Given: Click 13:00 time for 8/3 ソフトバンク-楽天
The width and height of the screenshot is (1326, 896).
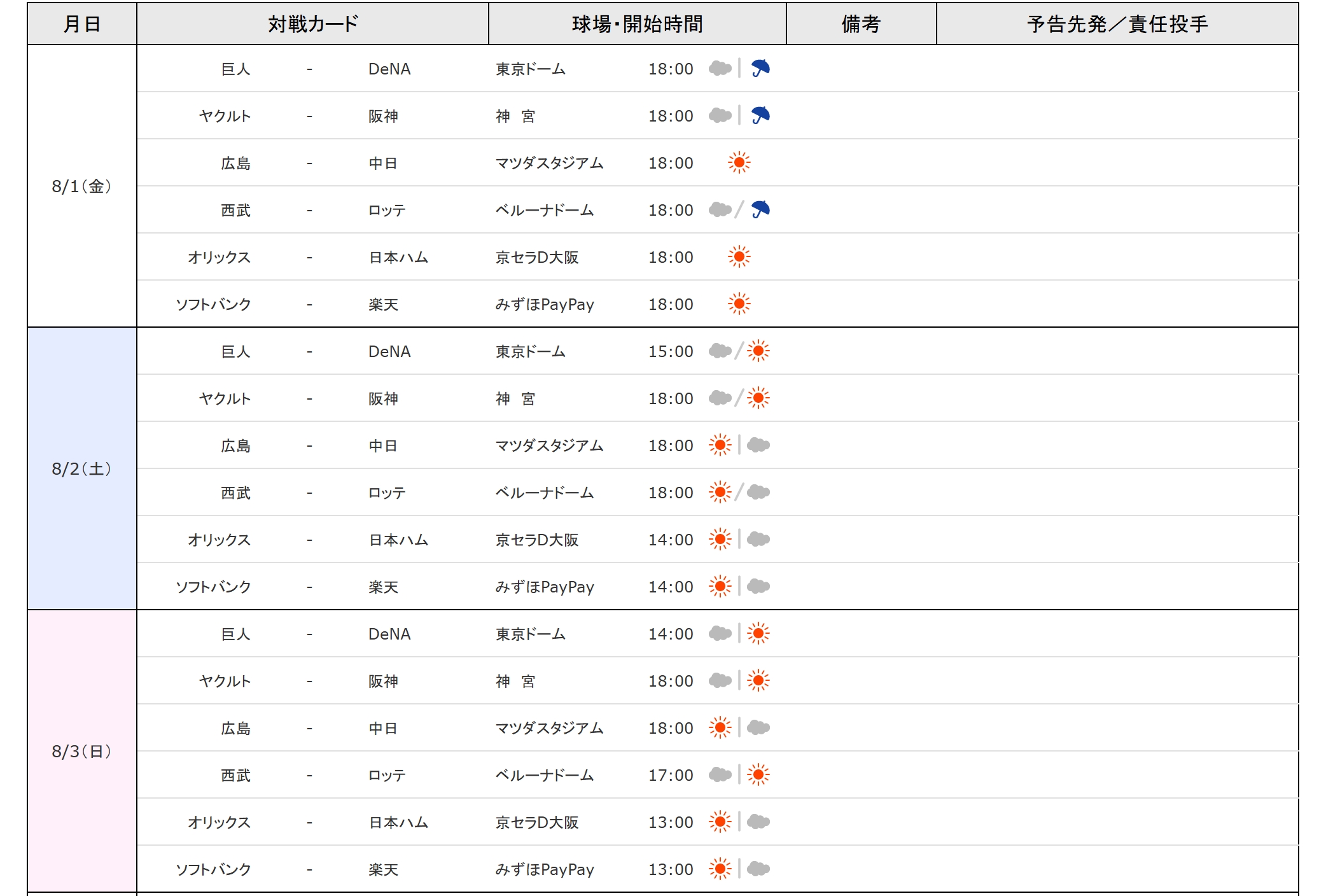Looking at the screenshot, I should pyautogui.click(x=671, y=869).
